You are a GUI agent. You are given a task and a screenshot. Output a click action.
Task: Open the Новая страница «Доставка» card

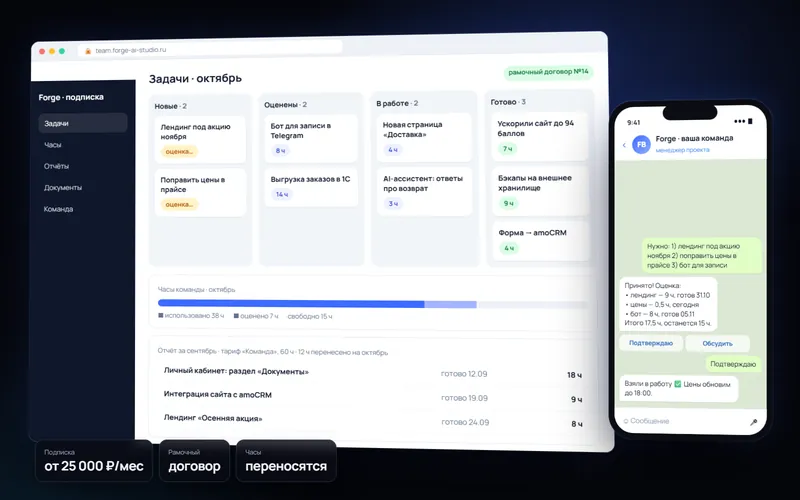tap(424, 137)
